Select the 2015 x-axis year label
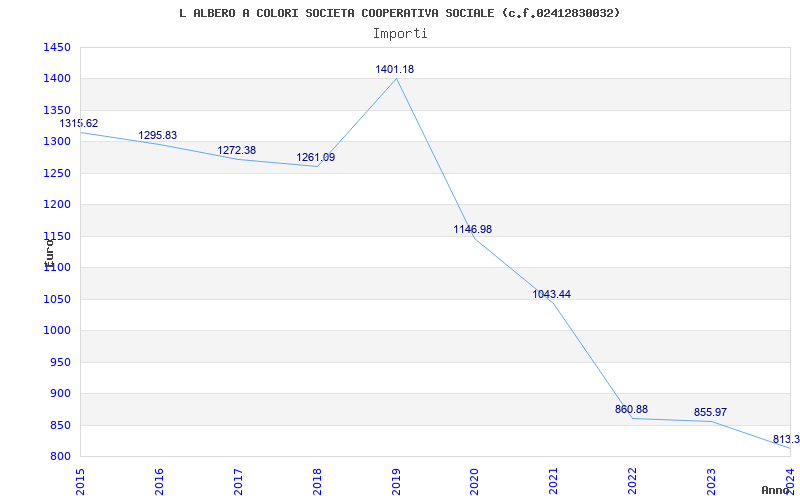800x500 pixels. 80,481
